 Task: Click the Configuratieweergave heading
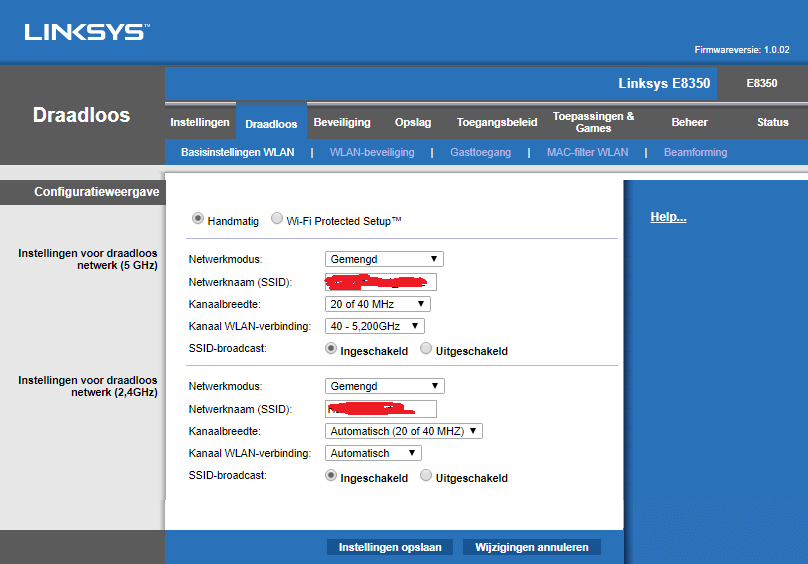(97, 192)
